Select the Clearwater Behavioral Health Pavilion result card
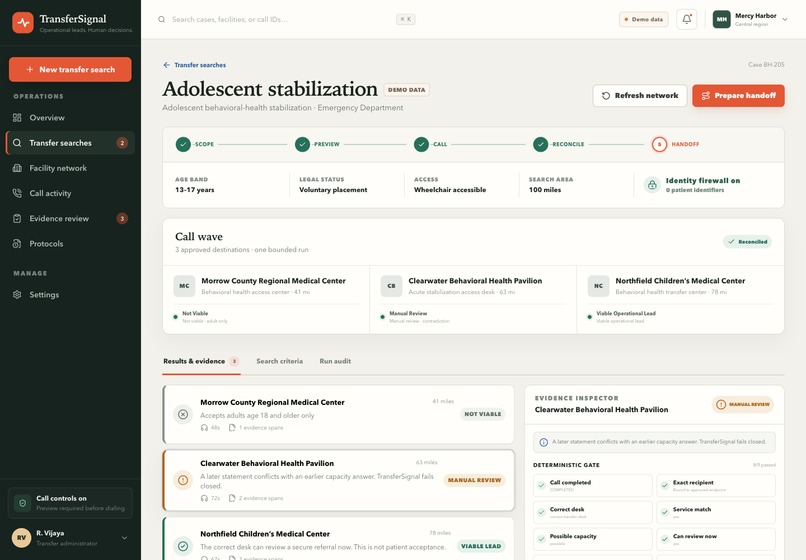Screen dimensions: 806x560 [x=339, y=480]
